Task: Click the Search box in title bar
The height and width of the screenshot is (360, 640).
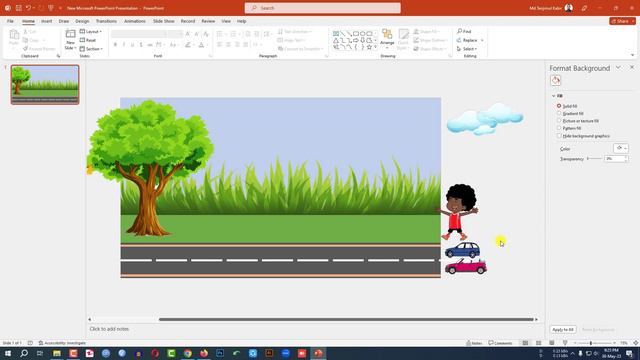Action: pyautogui.click(x=322, y=8)
